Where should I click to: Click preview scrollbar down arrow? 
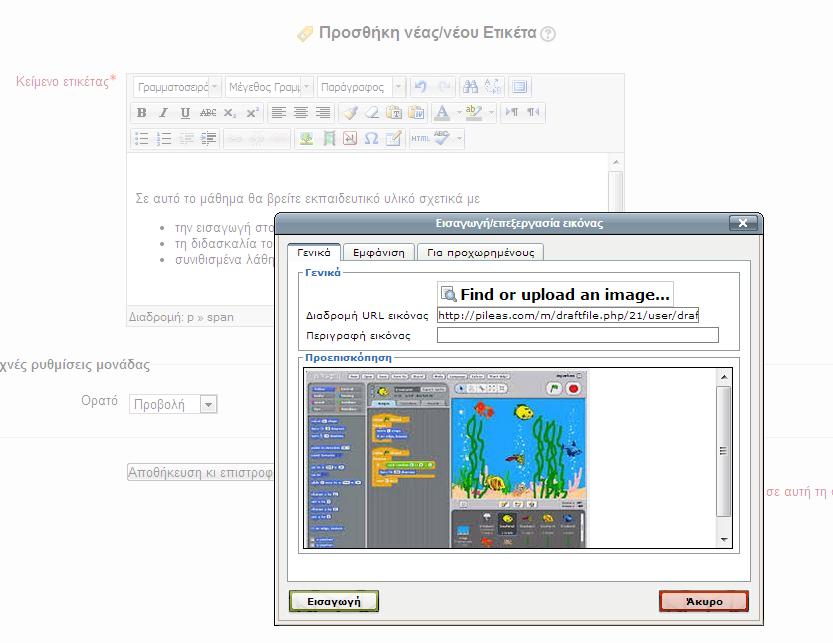click(x=724, y=540)
